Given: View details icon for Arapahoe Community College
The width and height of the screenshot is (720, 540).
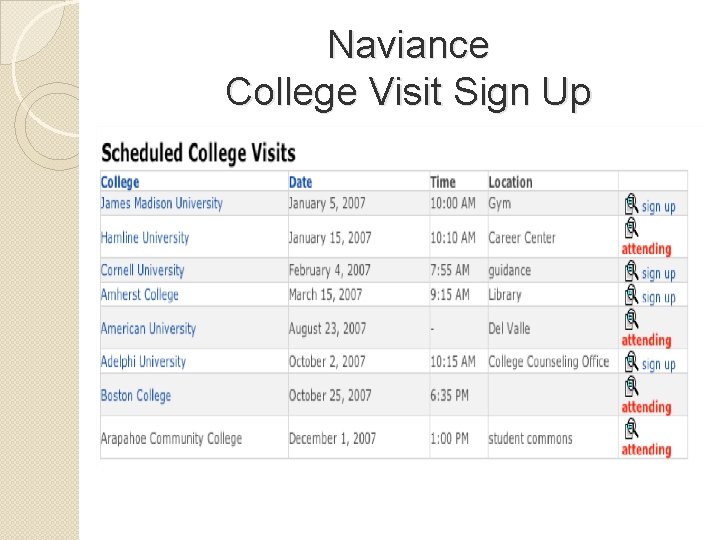Looking at the screenshot, I should tap(631, 429).
